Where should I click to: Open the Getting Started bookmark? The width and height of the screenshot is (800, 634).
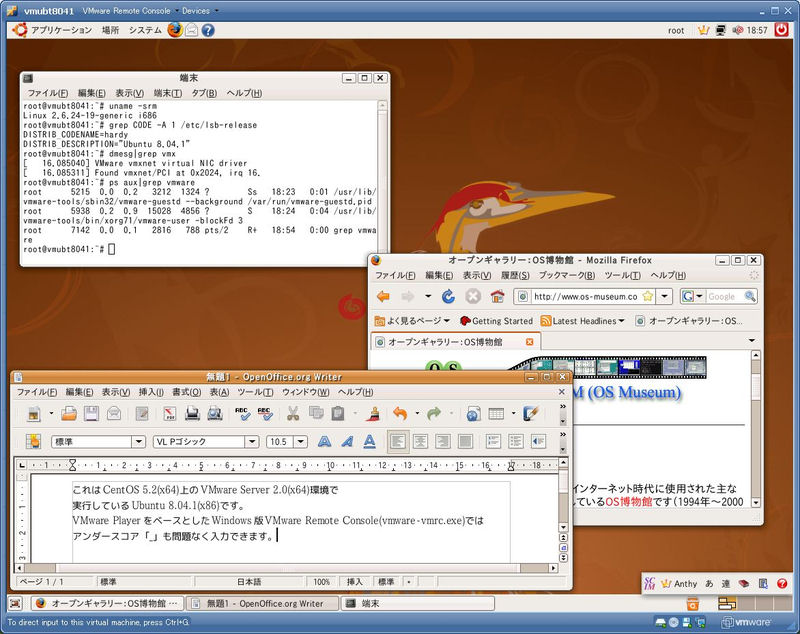click(x=496, y=321)
